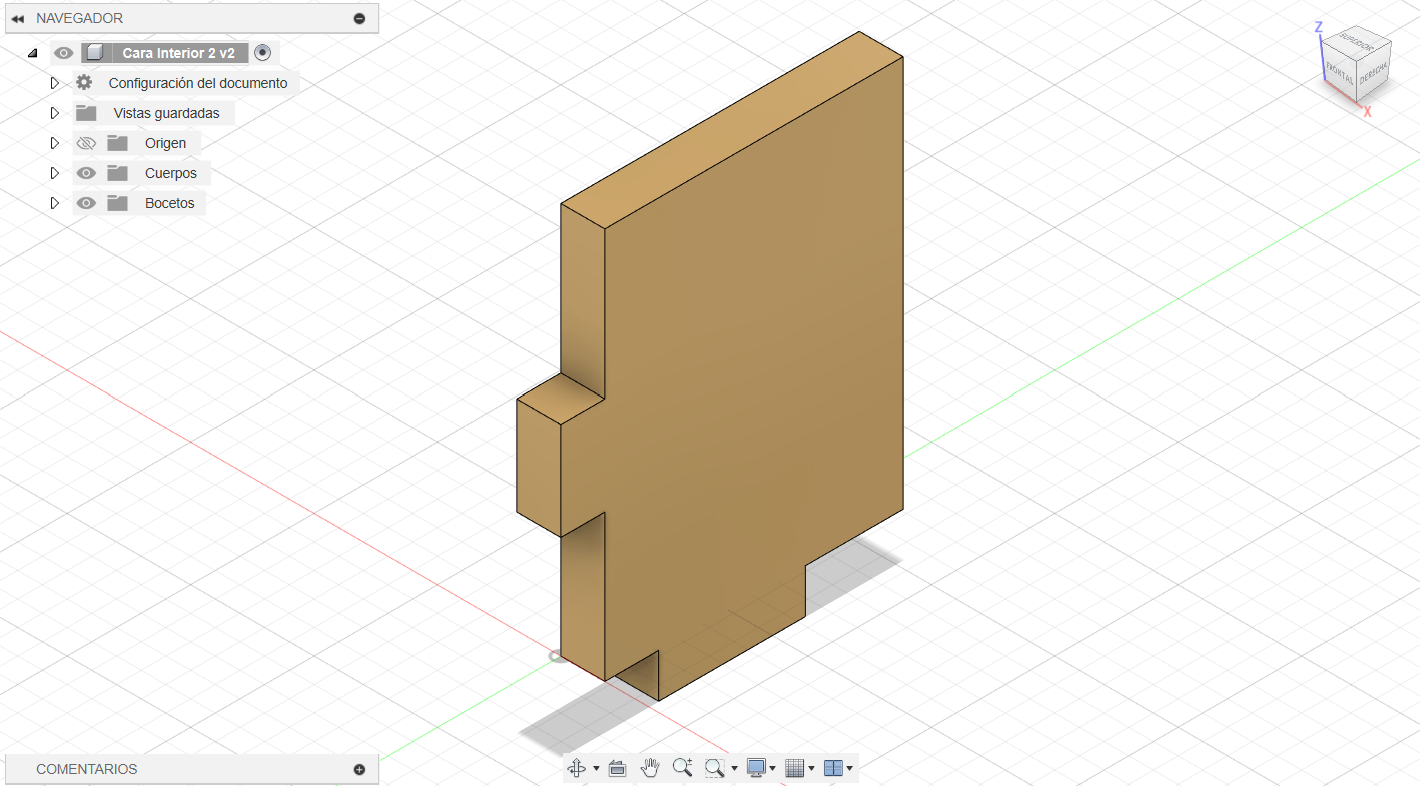The width and height of the screenshot is (1420, 786).
Task: Open the Orbit tool dropdown arrow
Action: [x=596, y=769]
